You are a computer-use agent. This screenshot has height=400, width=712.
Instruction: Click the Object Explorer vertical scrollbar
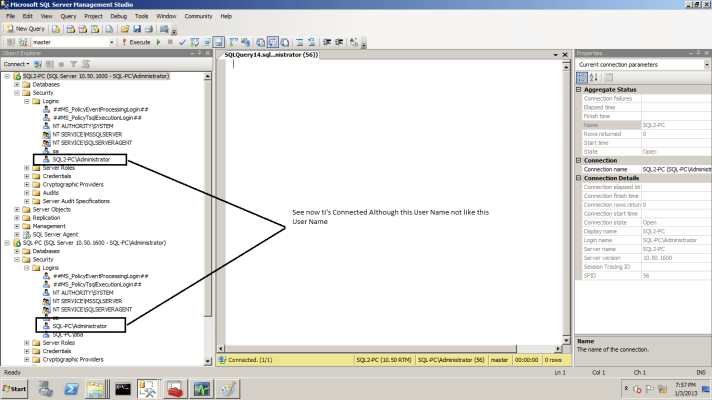(208, 218)
